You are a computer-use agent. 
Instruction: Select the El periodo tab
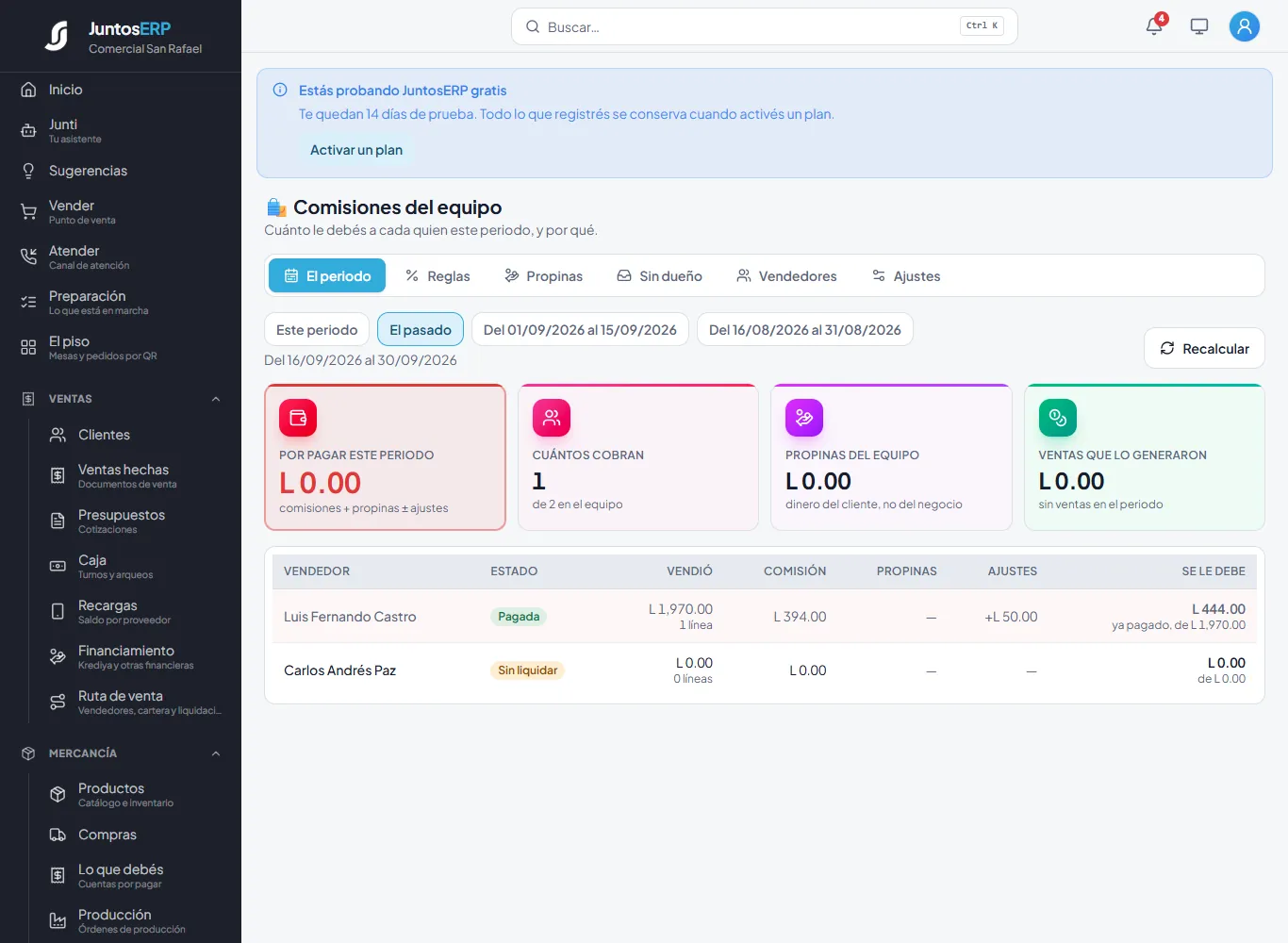click(327, 276)
